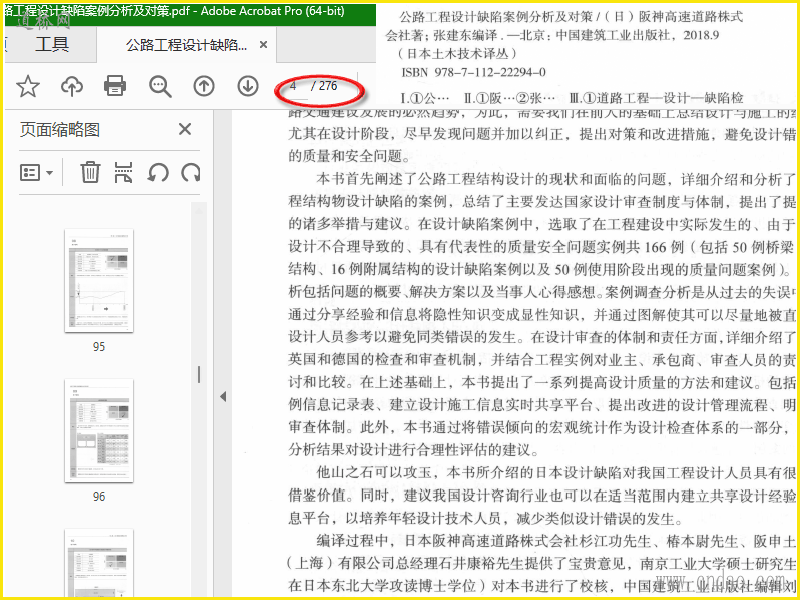Click the extract pages scissors icon

123,172
